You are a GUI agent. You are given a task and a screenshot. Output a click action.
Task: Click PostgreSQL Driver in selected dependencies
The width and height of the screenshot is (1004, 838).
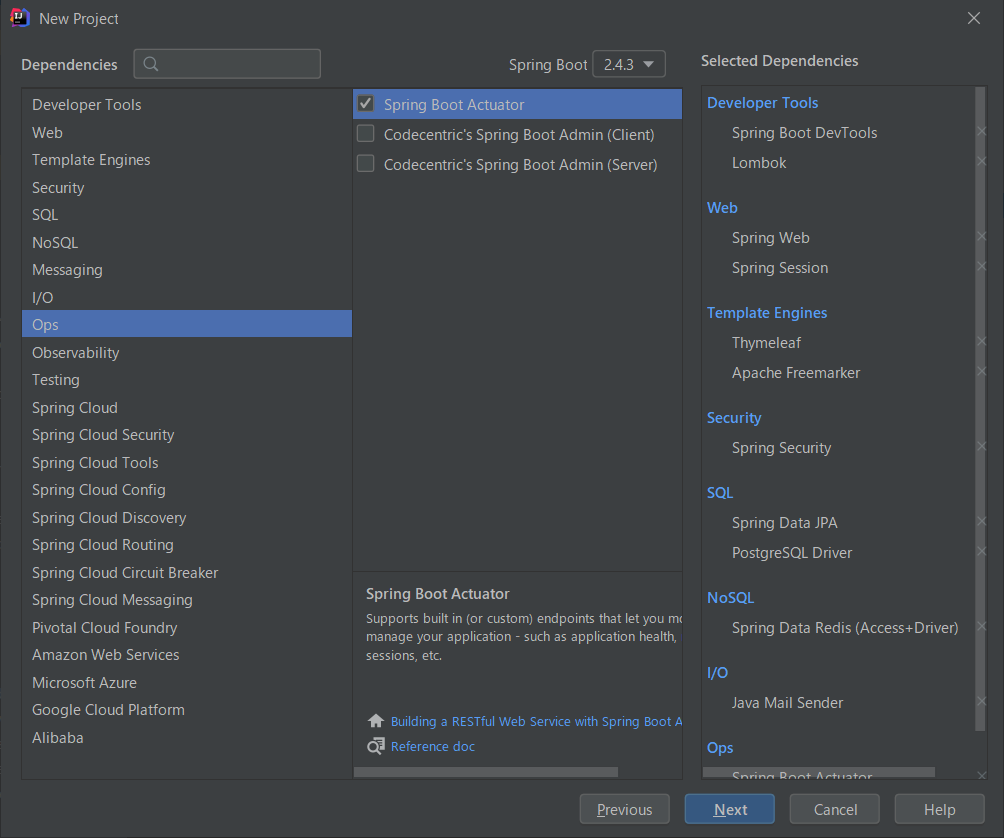(791, 552)
